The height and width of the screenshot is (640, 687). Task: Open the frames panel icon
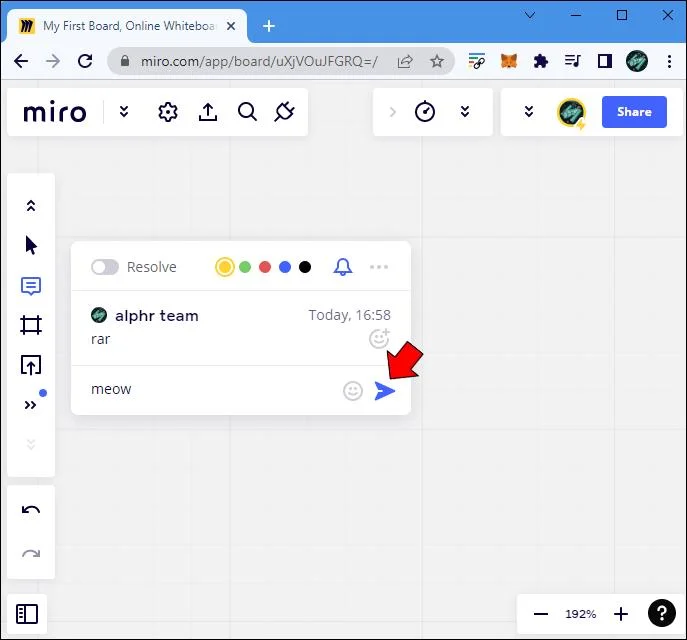(x=27, y=614)
